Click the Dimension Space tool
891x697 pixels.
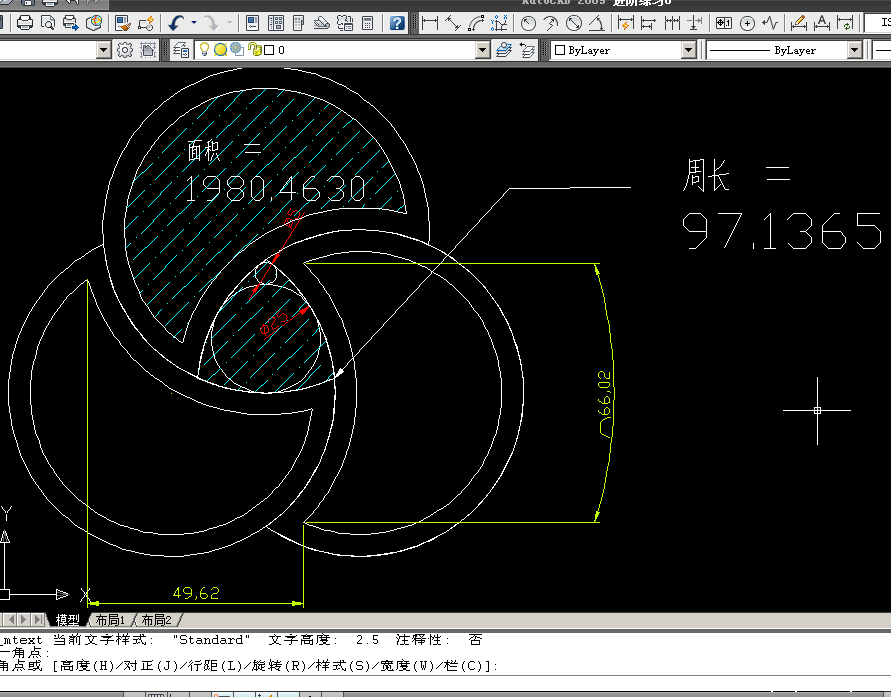[x=694, y=23]
